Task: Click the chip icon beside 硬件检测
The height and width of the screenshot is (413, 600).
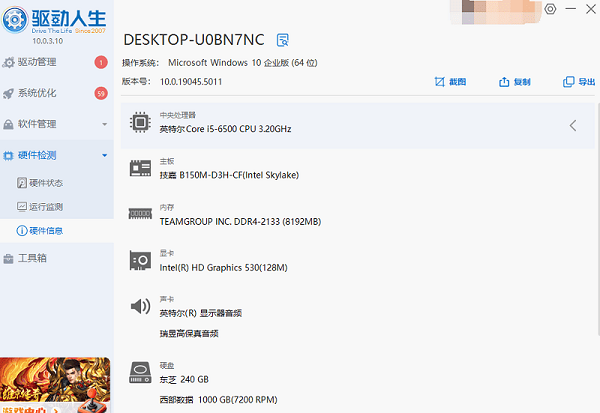Action: pos(8,156)
